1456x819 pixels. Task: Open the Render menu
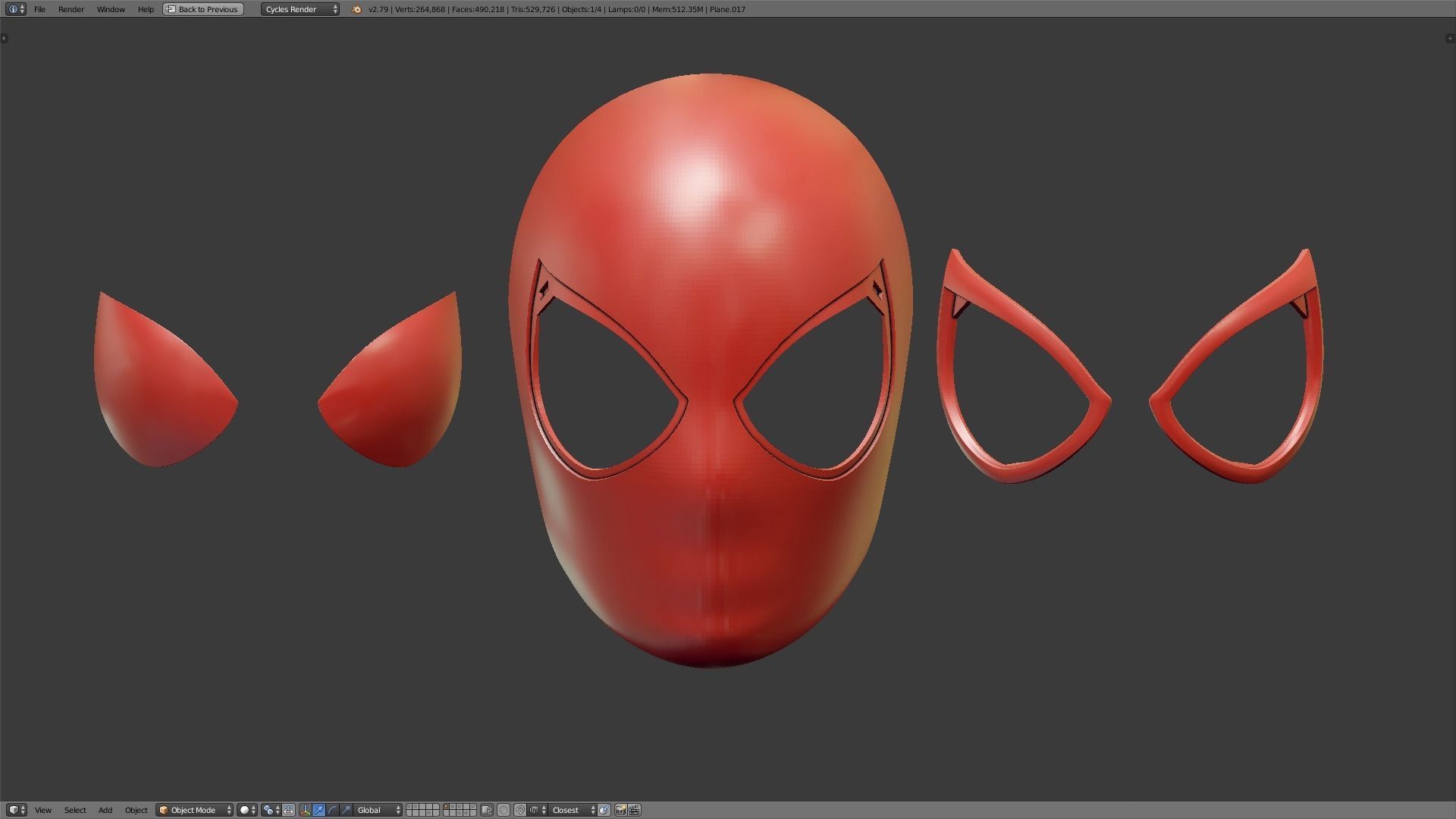point(71,9)
